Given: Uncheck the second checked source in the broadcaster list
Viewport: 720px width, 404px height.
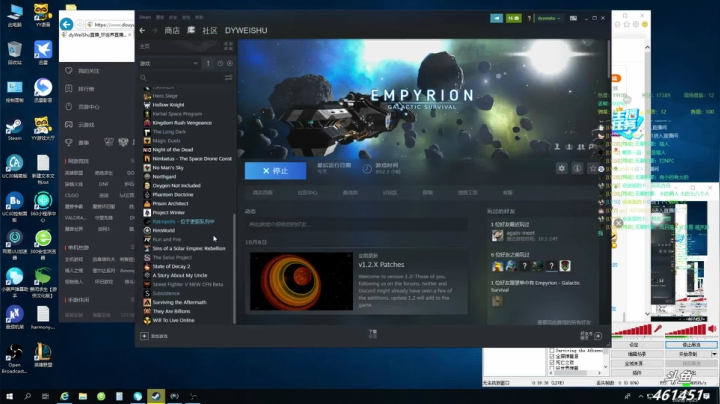Looking at the screenshot, I should (552, 362).
